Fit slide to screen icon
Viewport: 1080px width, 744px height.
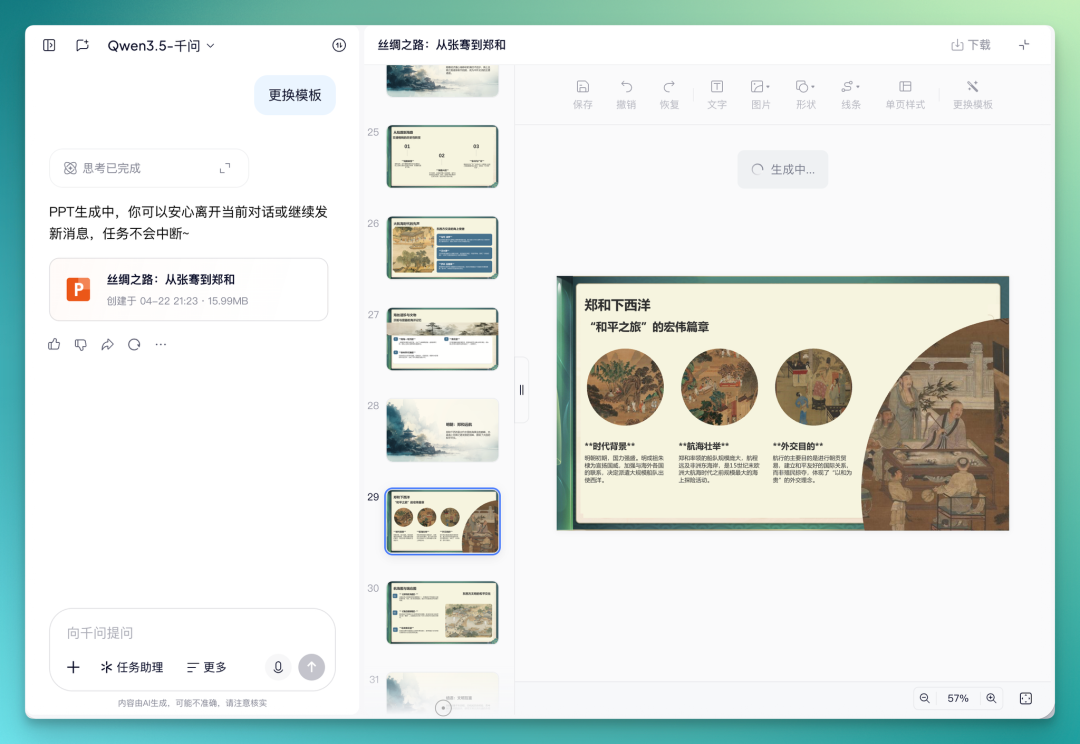pos(1026,698)
